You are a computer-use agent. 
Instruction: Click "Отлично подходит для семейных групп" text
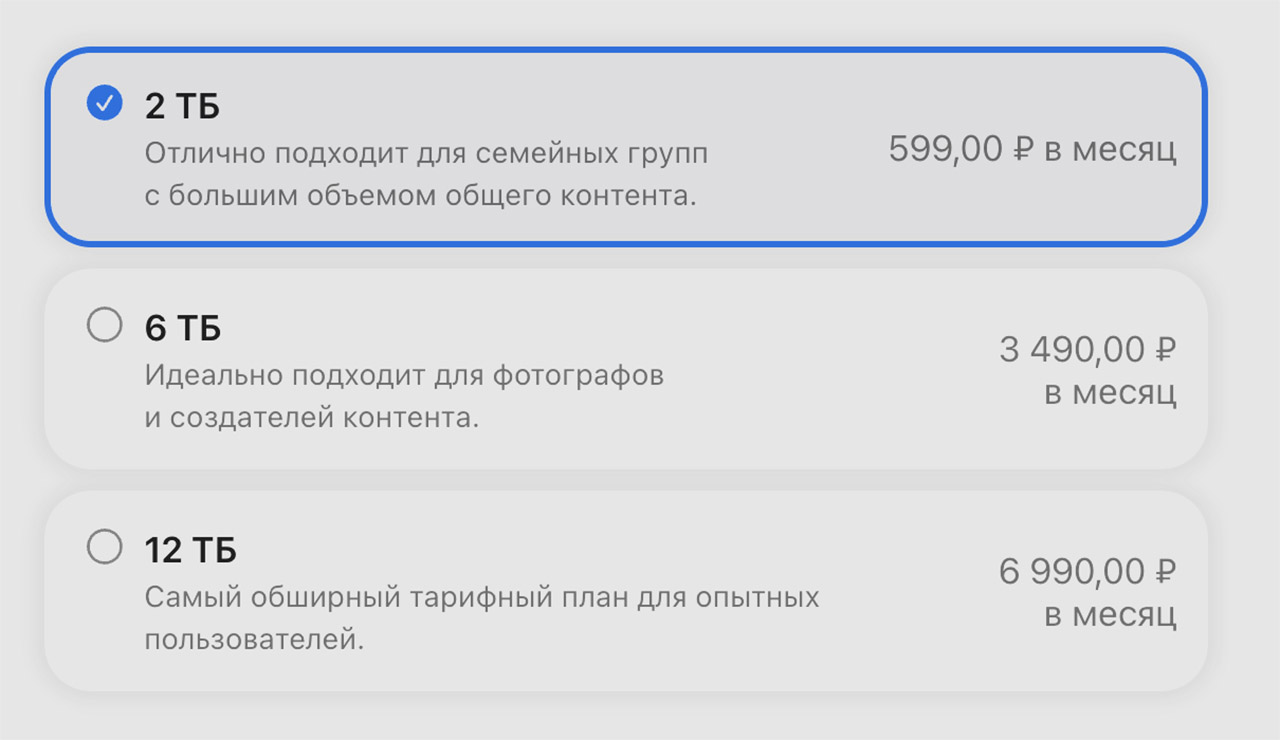[426, 154]
